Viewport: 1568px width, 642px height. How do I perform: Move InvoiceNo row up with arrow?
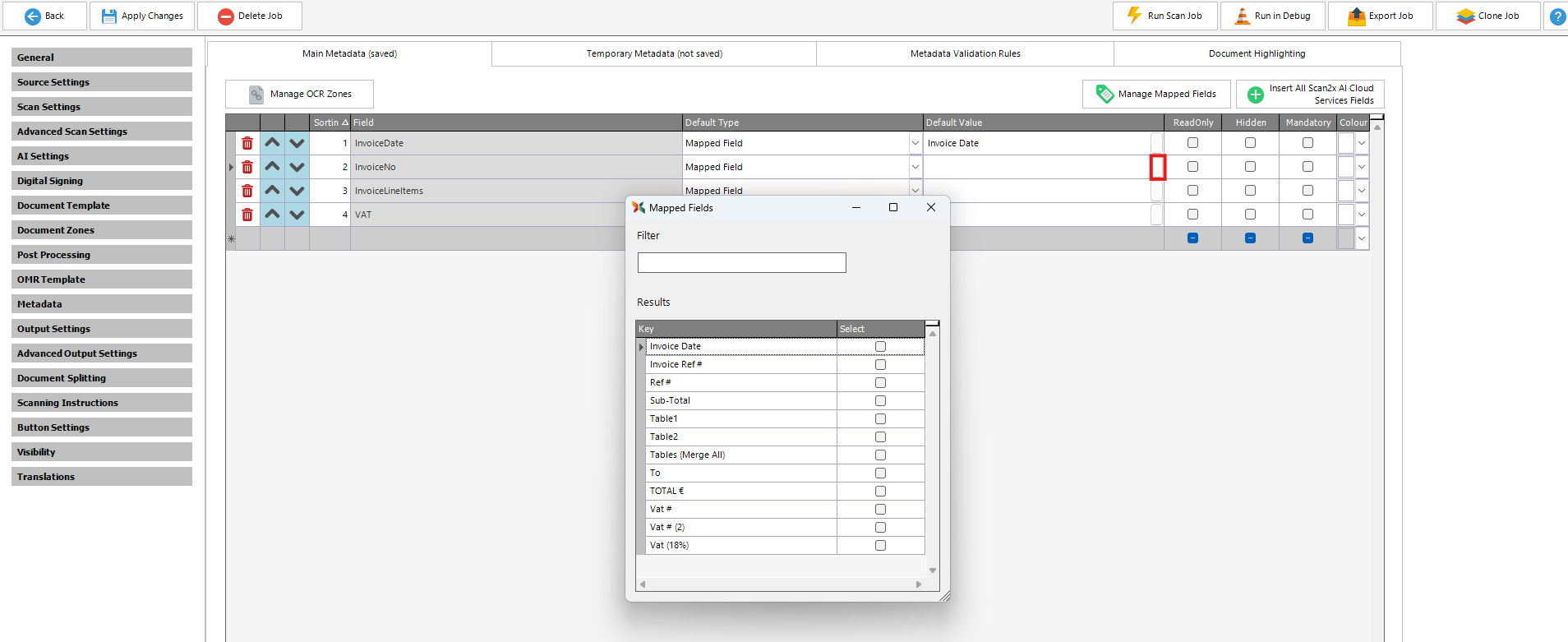point(272,167)
